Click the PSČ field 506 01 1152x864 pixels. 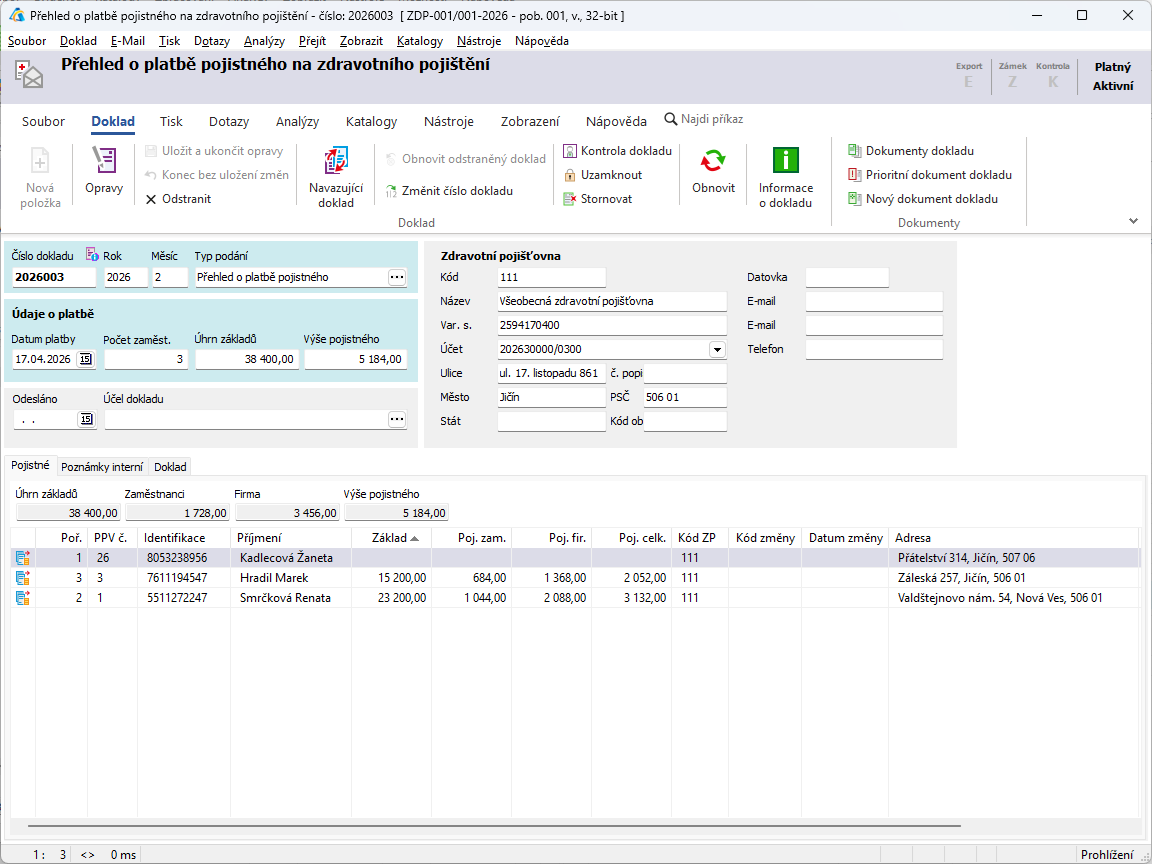click(685, 397)
